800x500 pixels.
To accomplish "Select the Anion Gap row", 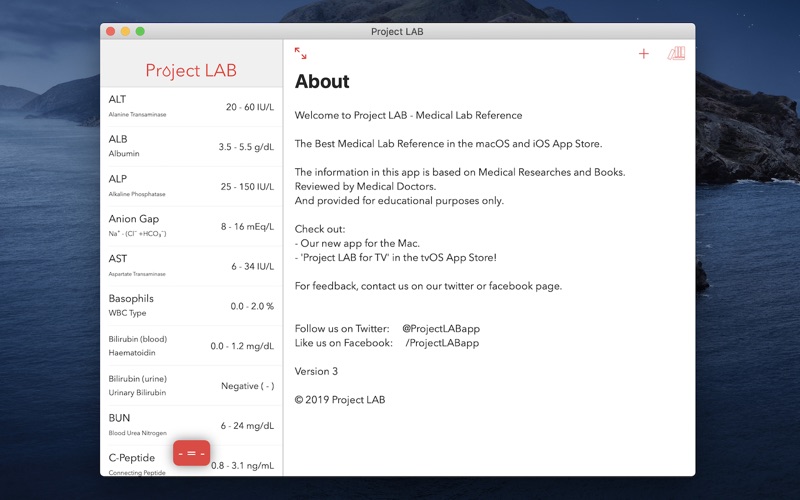I will coord(191,226).
